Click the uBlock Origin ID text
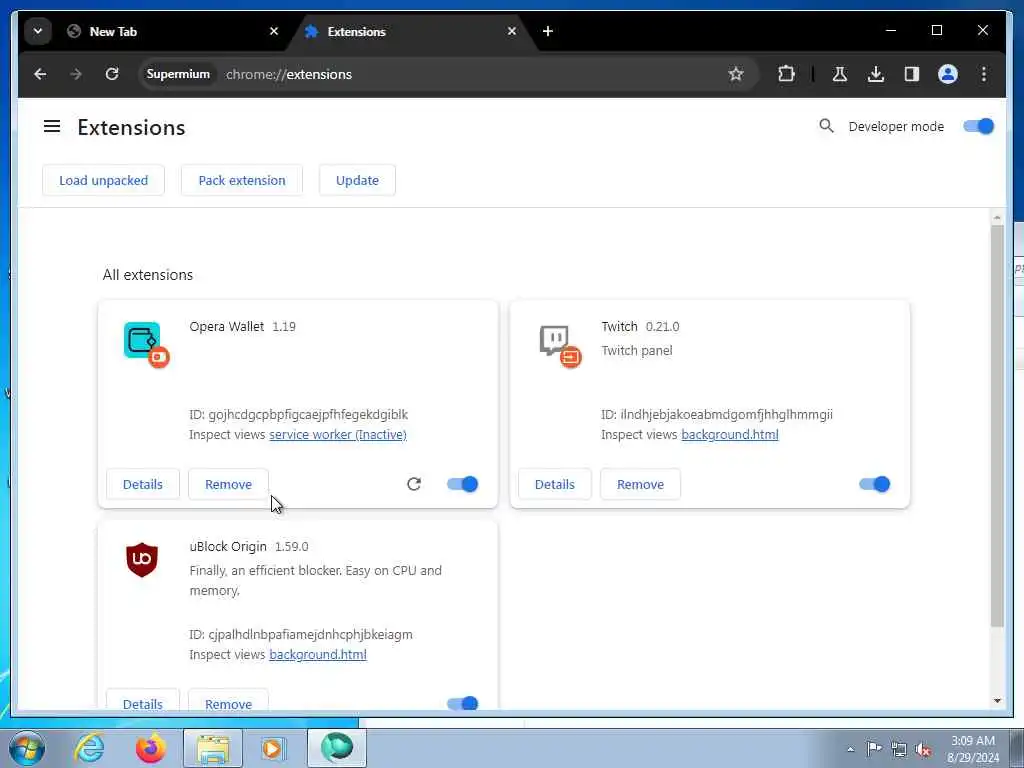The image size is (1024, 768). click(x=300, y=634)
